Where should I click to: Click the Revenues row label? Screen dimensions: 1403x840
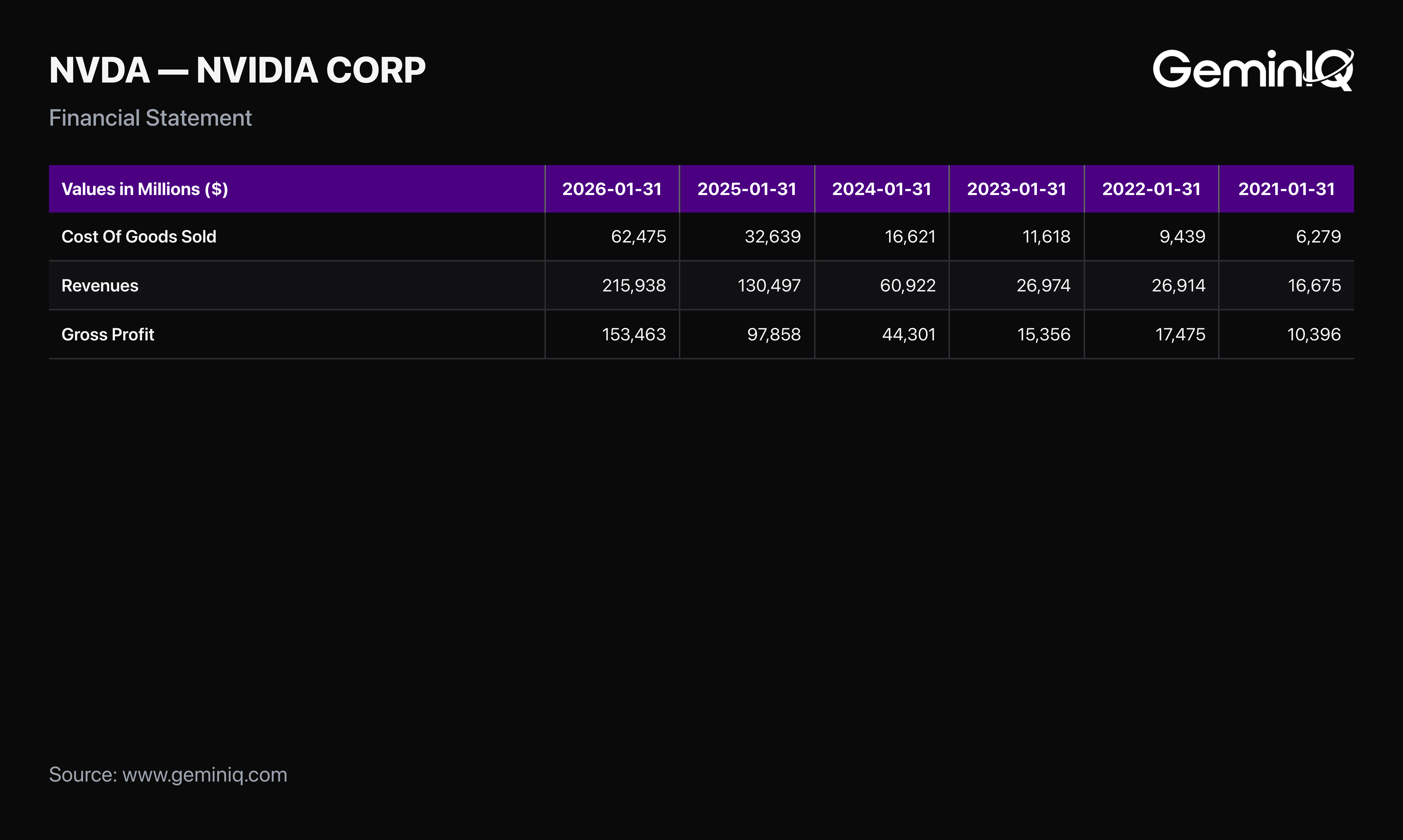point(100,286)
